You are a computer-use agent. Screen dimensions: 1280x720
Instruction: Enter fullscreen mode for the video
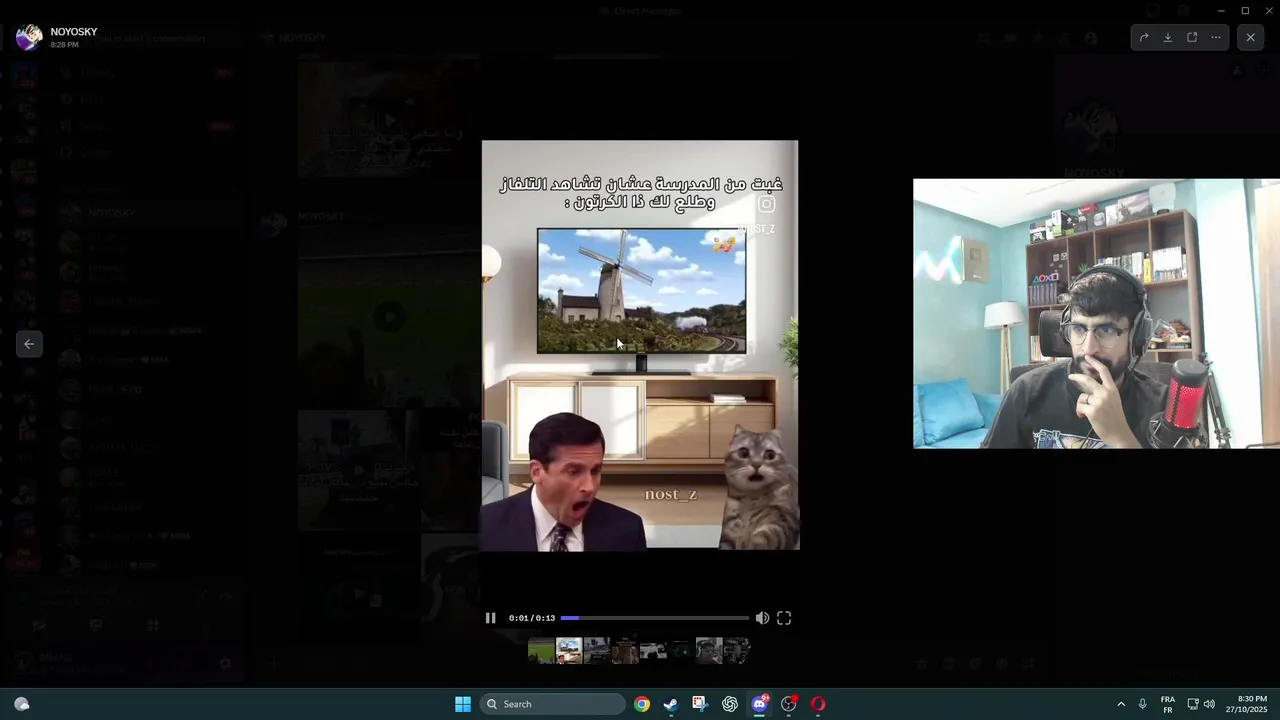click(x=784, y=618)
